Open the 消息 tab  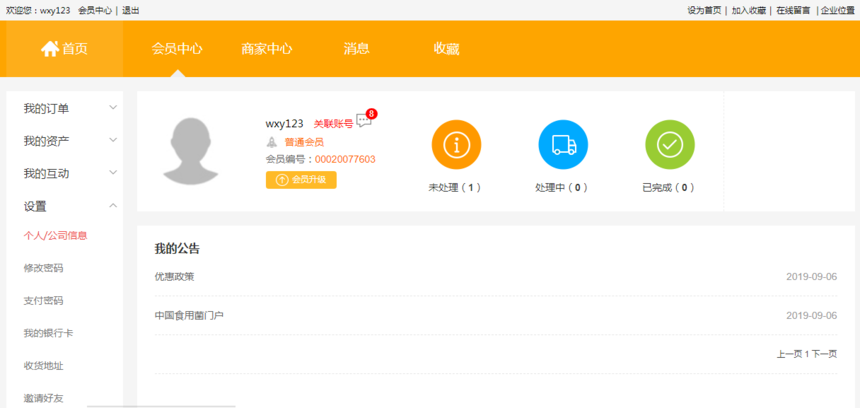click(x=357, y=49)
